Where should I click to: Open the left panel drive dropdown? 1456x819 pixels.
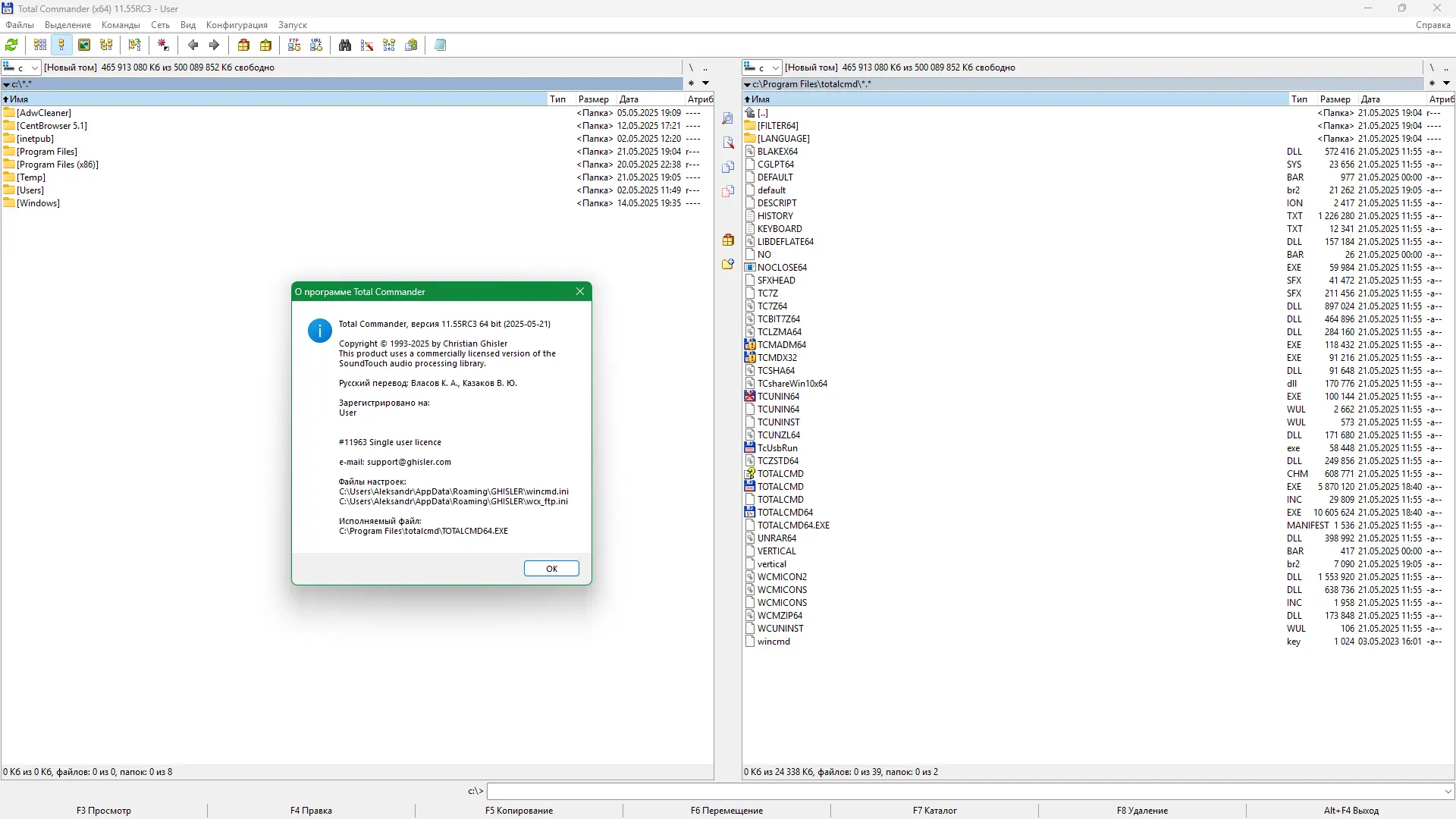point(34,67)
